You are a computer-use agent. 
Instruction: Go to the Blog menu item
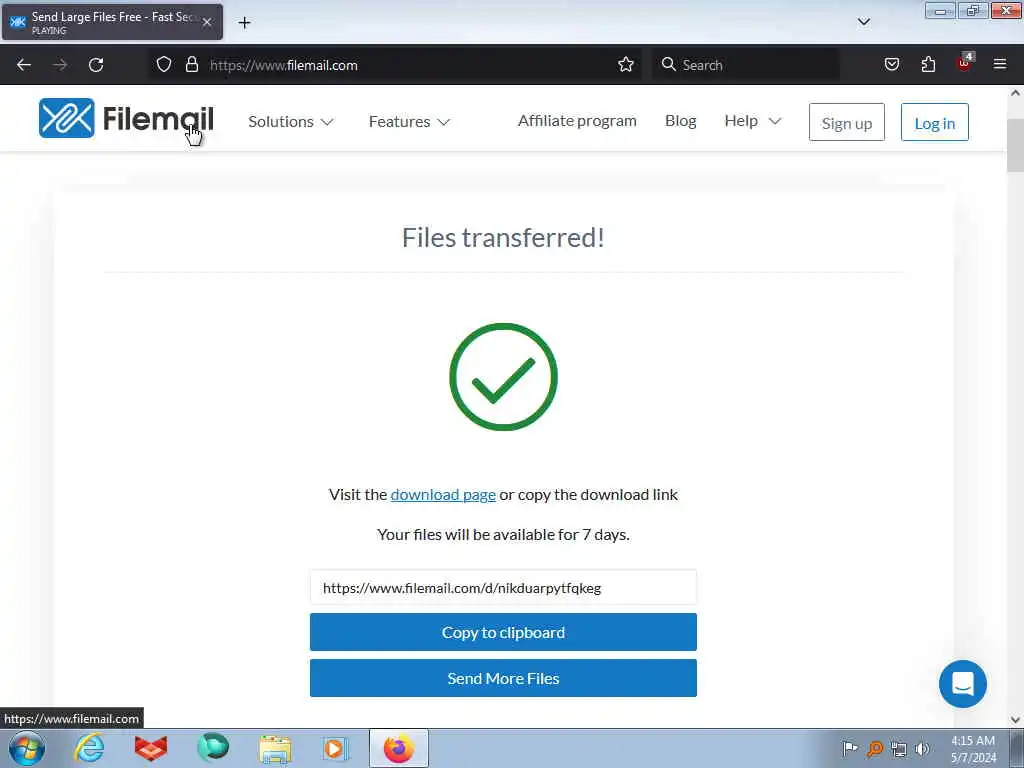tap(680, 121)
